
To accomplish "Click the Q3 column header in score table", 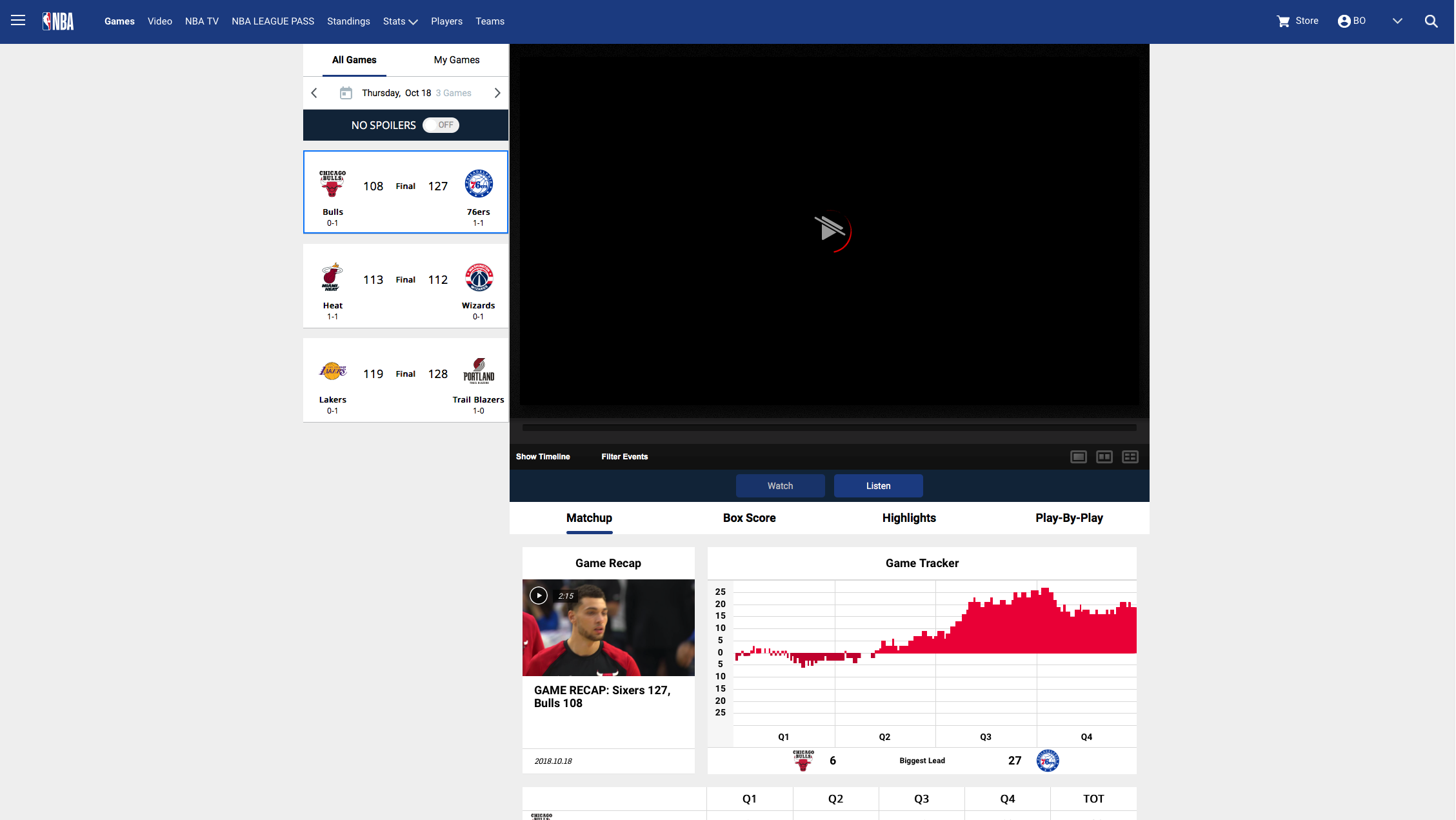I will 921,799.
